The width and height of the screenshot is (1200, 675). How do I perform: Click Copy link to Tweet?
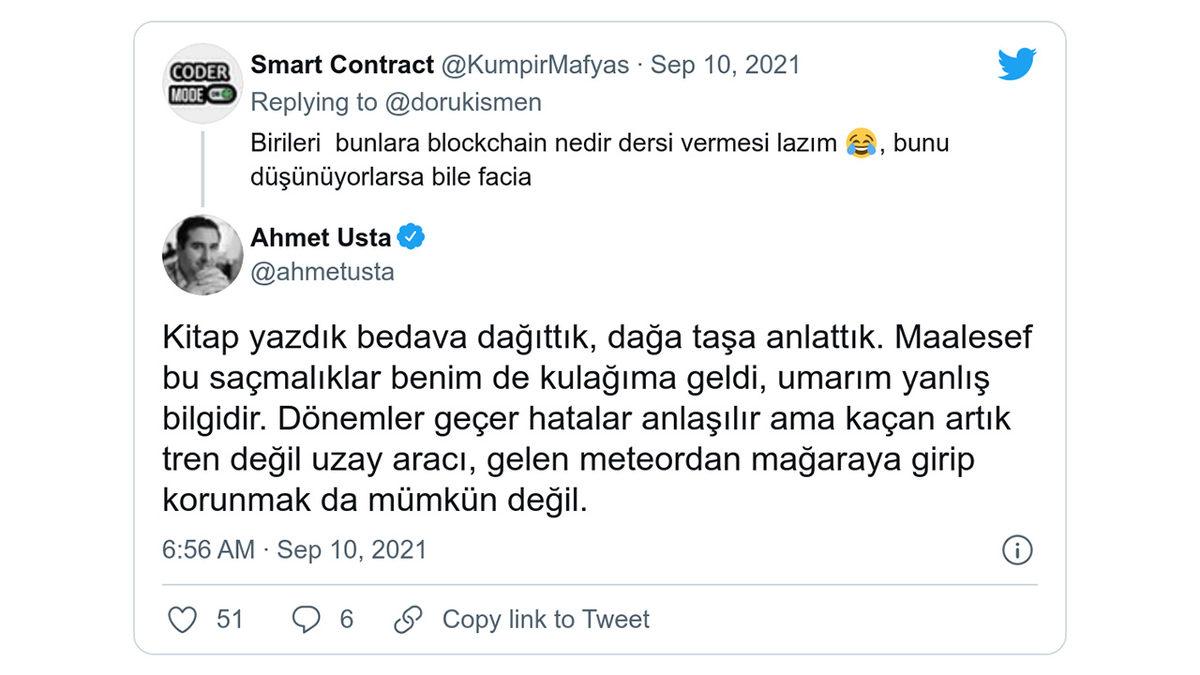pos(545,620)
